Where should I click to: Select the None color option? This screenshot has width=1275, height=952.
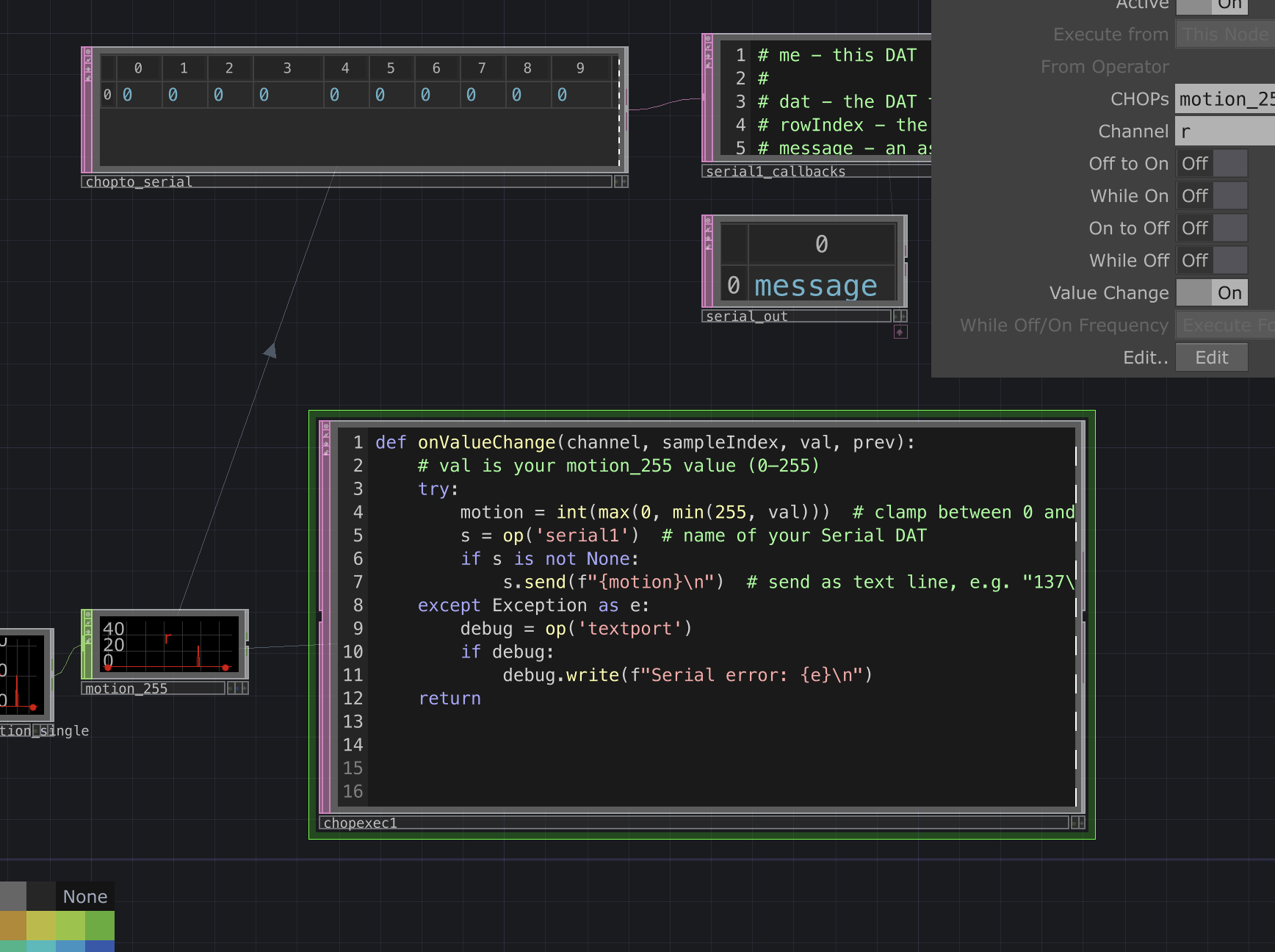pos(85,896)
